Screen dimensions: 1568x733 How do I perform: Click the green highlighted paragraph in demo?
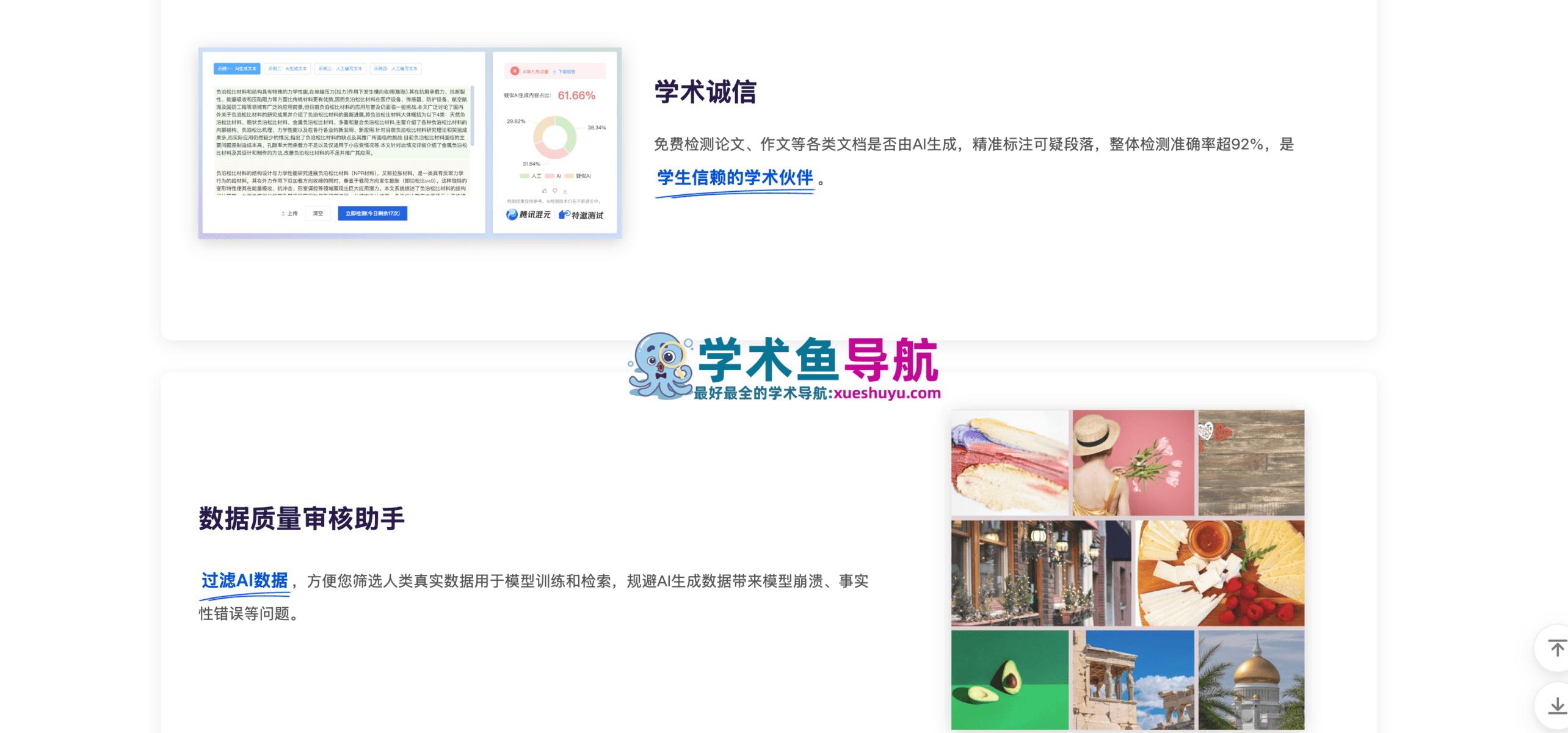(x=341, y=122)
